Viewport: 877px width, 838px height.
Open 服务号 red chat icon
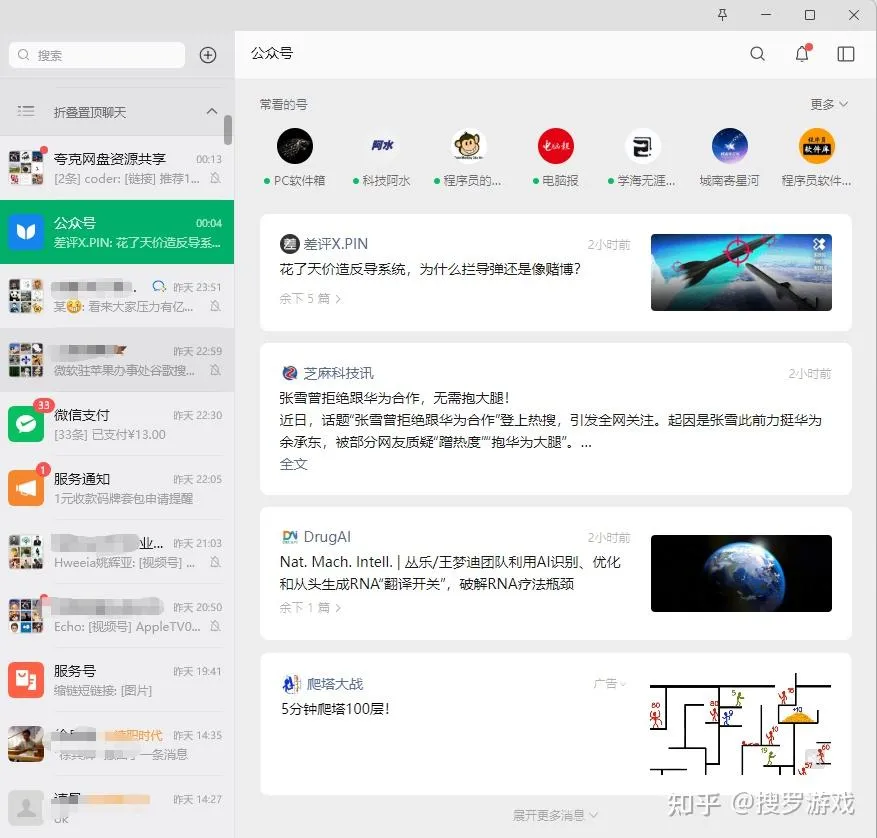pos(26,680)
